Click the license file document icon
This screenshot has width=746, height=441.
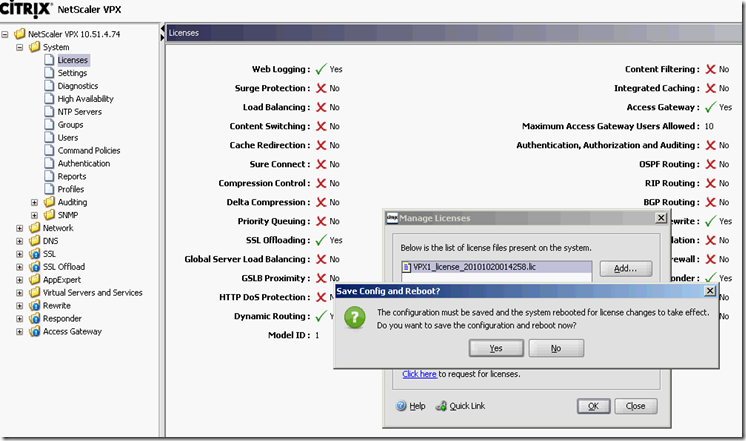406,267
